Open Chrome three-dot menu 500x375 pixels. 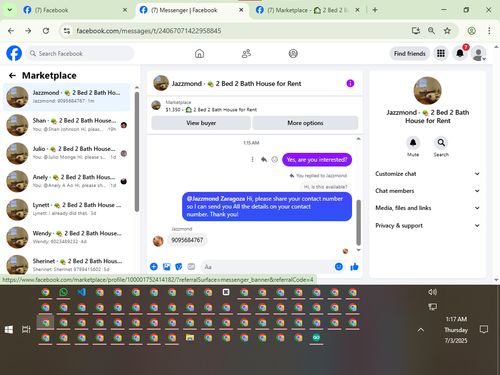click(x=489, y=31)
